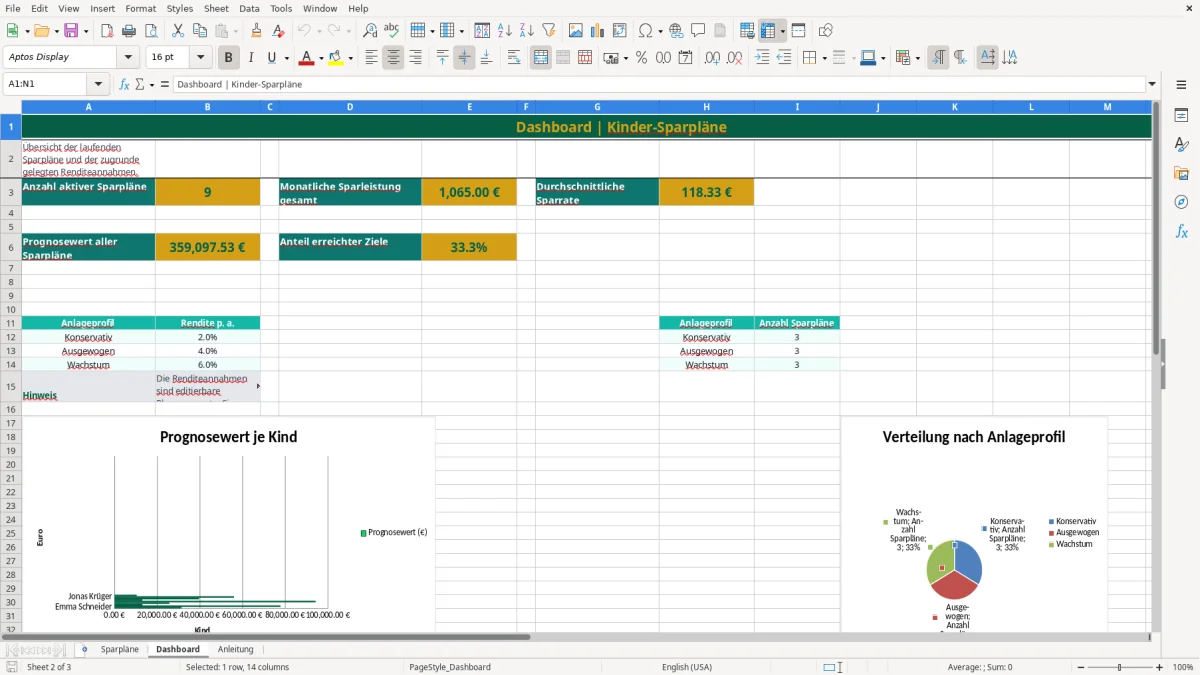This screenshot has height=675, width=1200.
Task: Open the sidebar Navigator compass icon
Action: pos(1181,202)
